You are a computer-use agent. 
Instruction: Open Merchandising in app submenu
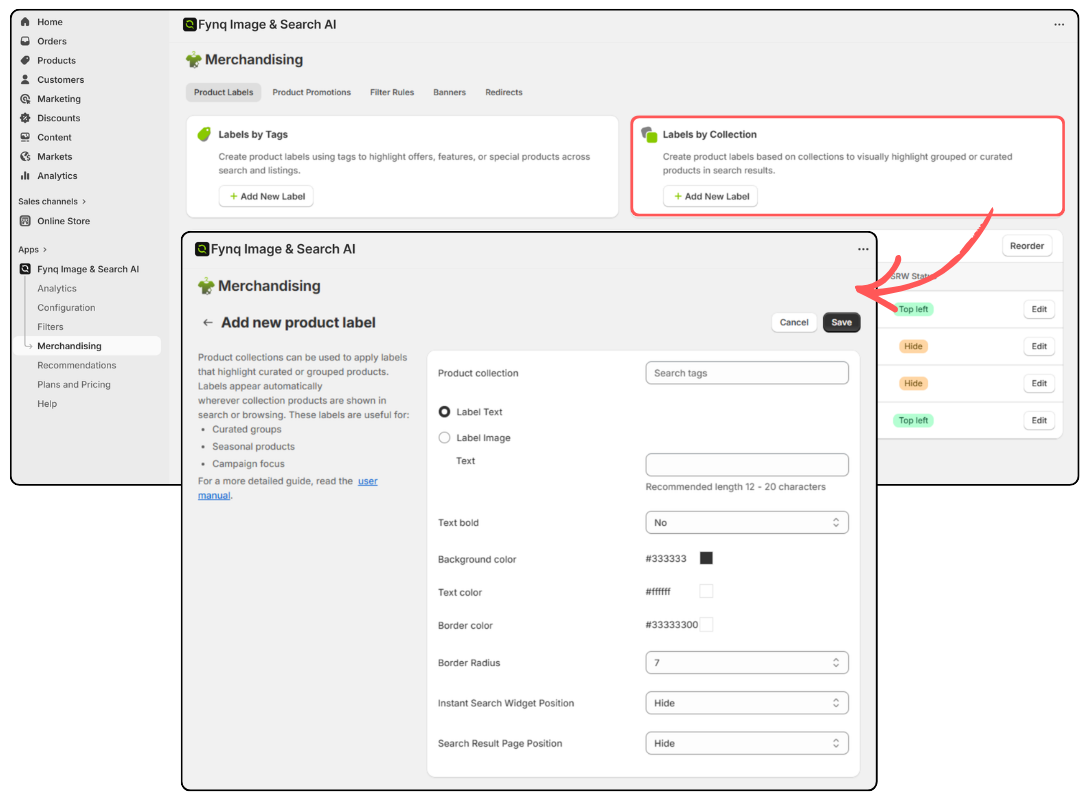coord(88,346)
